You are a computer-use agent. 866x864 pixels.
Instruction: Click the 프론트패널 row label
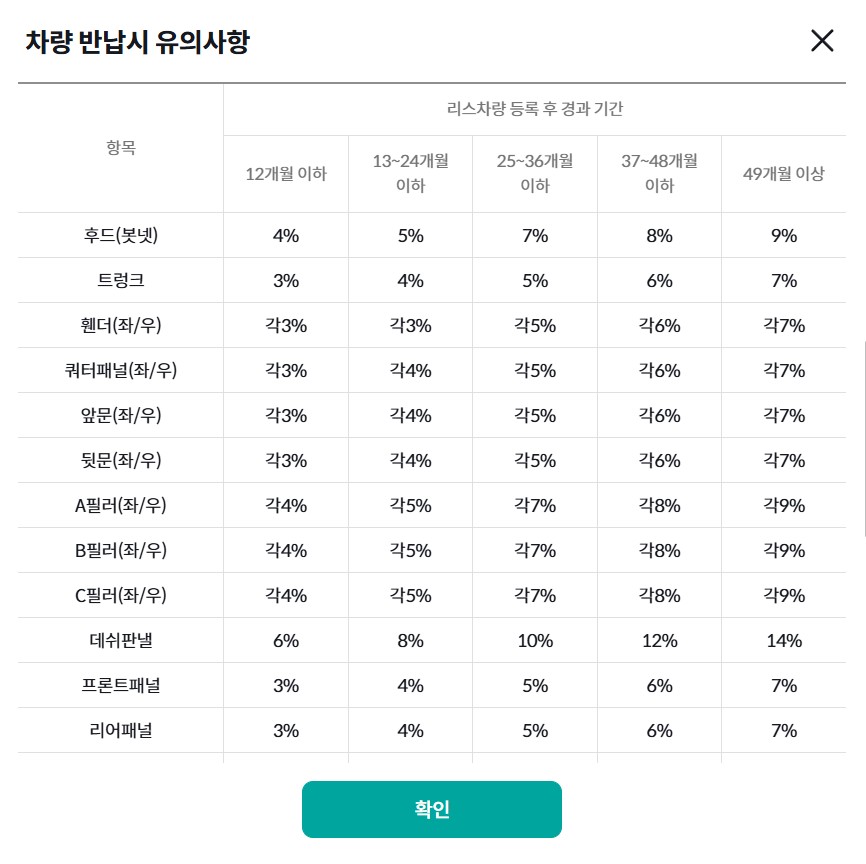click(x=121, y=686)
